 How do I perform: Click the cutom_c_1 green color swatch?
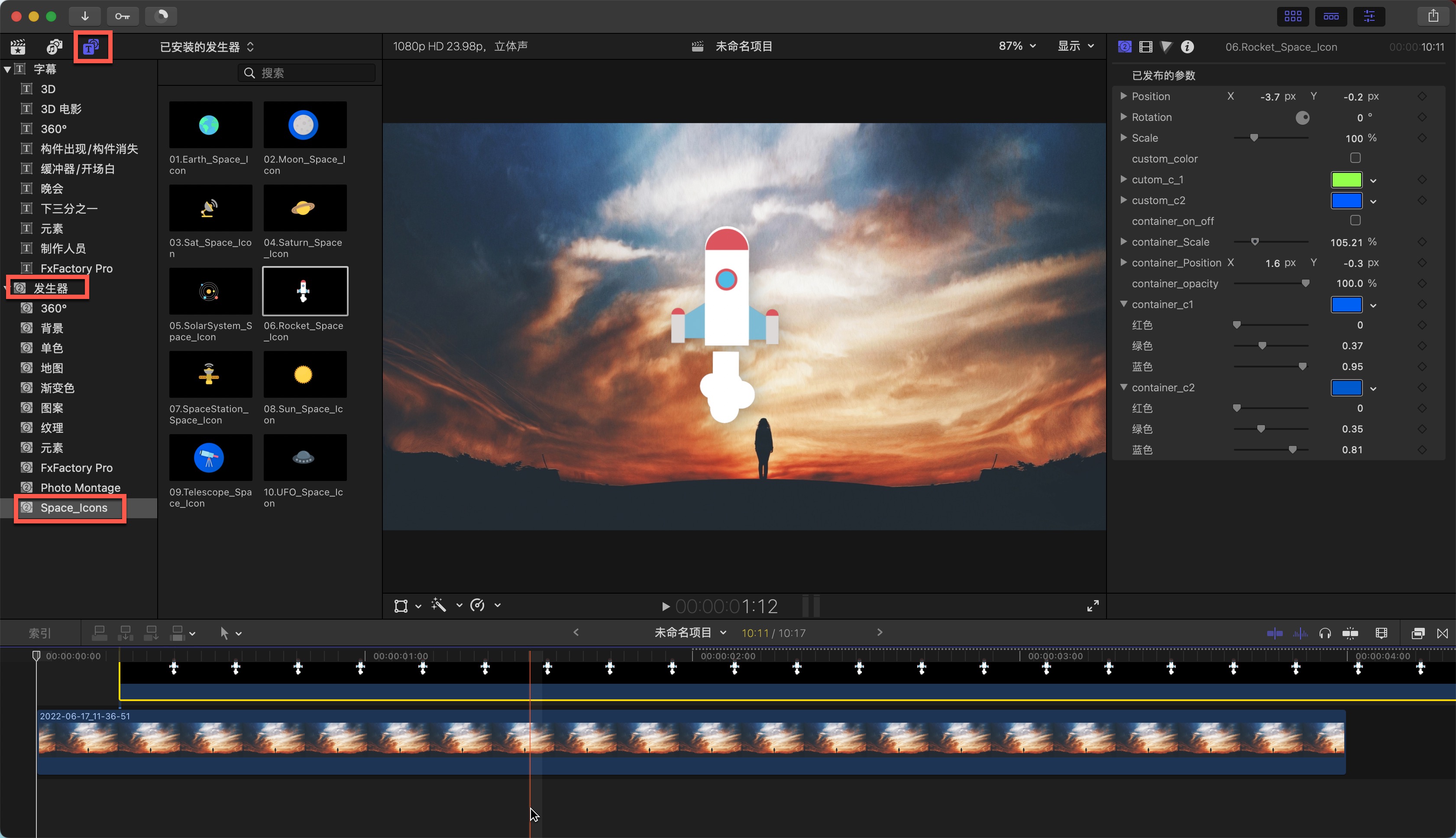[x=1346, y=179]
